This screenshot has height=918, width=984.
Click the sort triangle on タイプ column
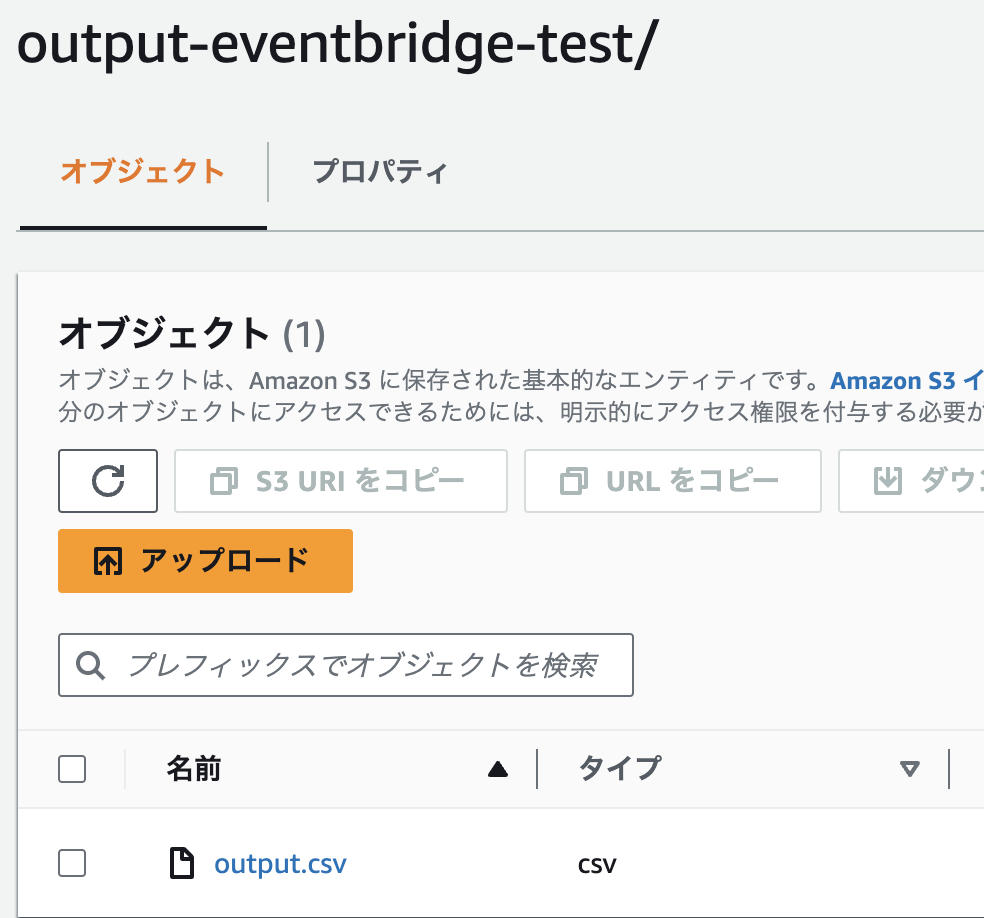(908, 769)
